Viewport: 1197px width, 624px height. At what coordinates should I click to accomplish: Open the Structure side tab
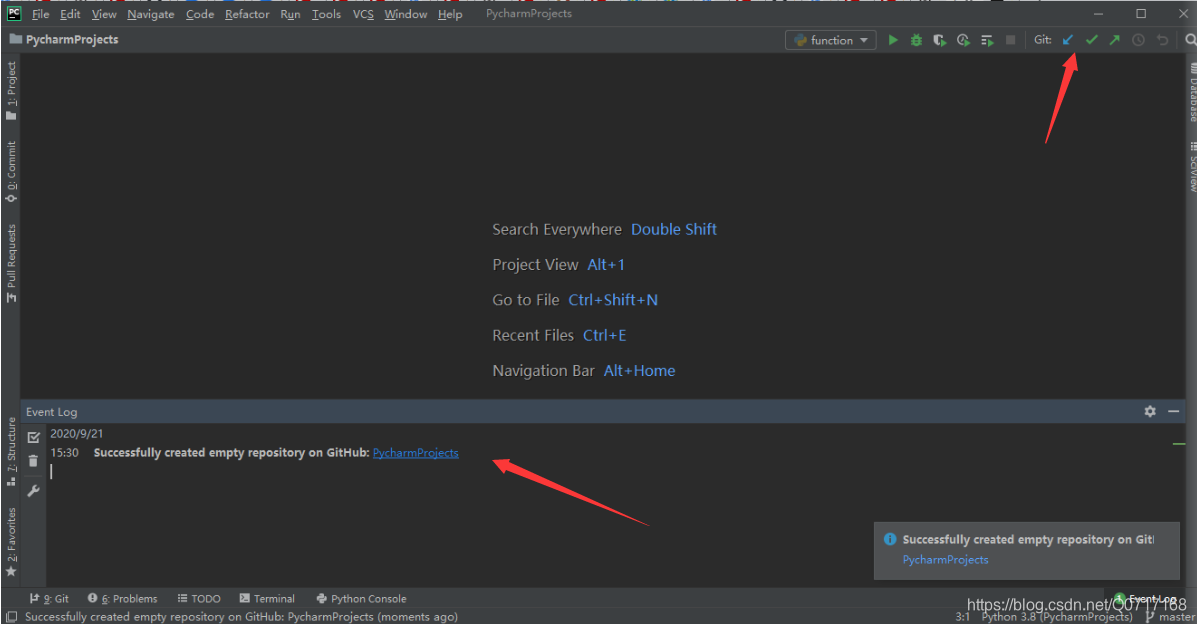(11, 452)
